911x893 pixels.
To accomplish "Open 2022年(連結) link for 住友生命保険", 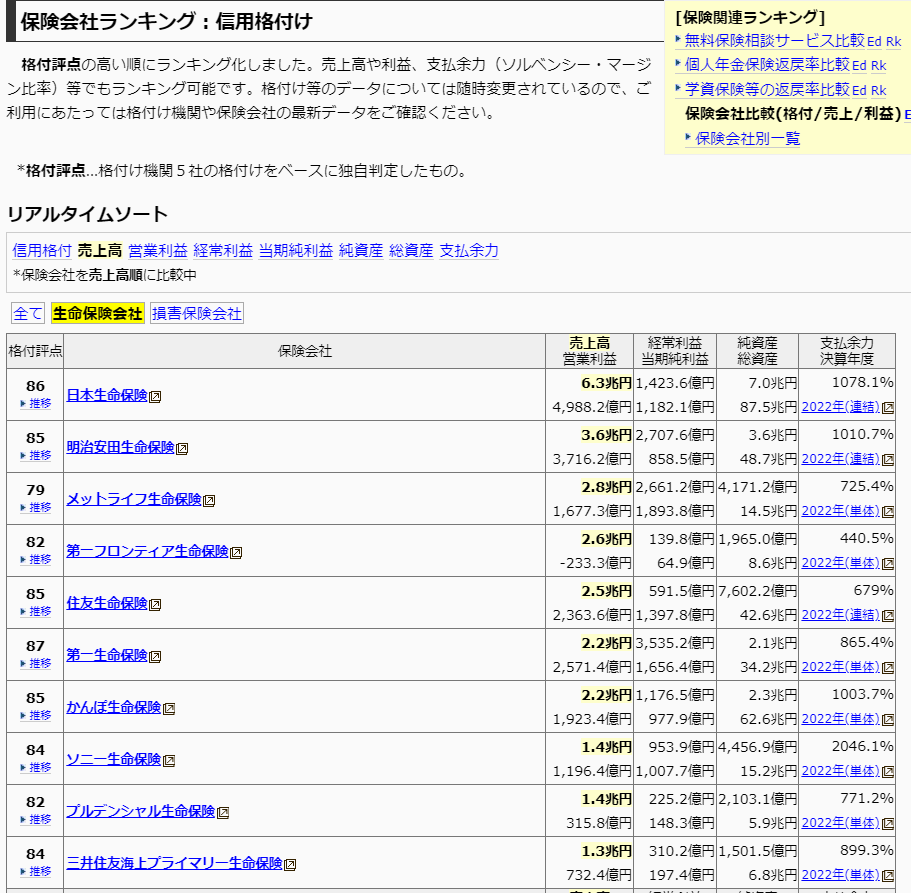I will click(x=840, y=615).
